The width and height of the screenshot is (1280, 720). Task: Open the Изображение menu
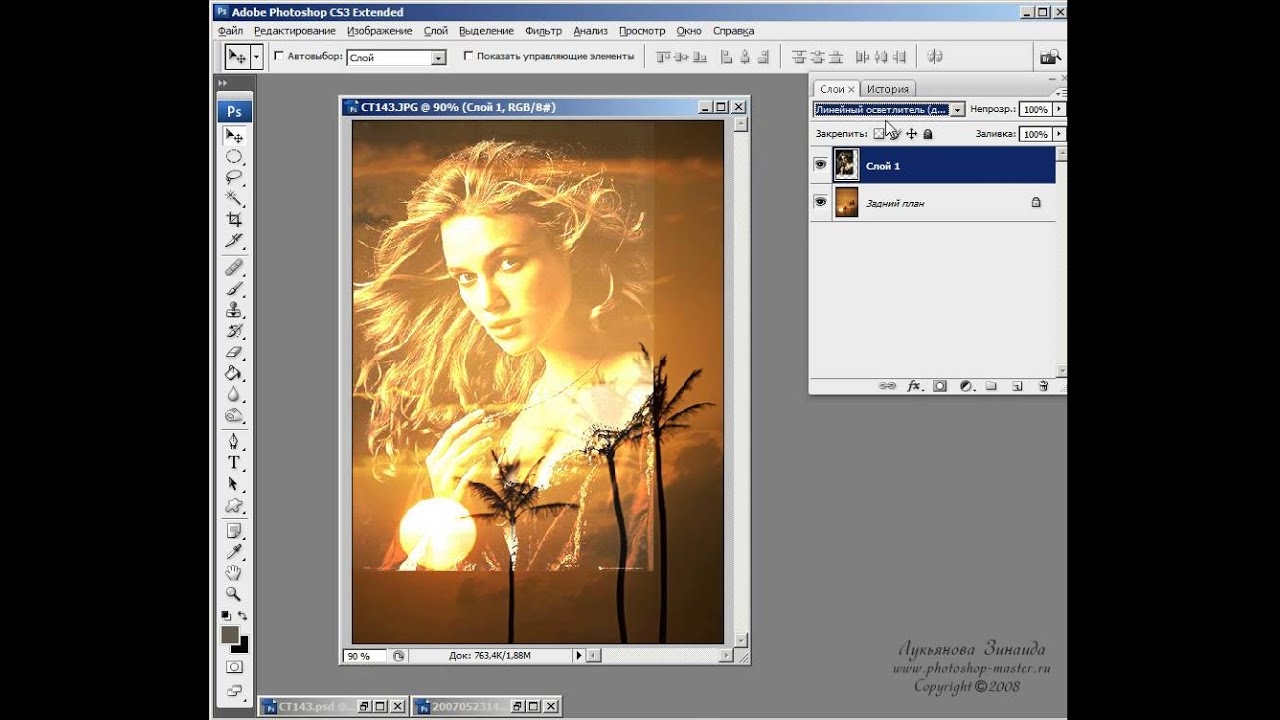(x=380, y=31)
